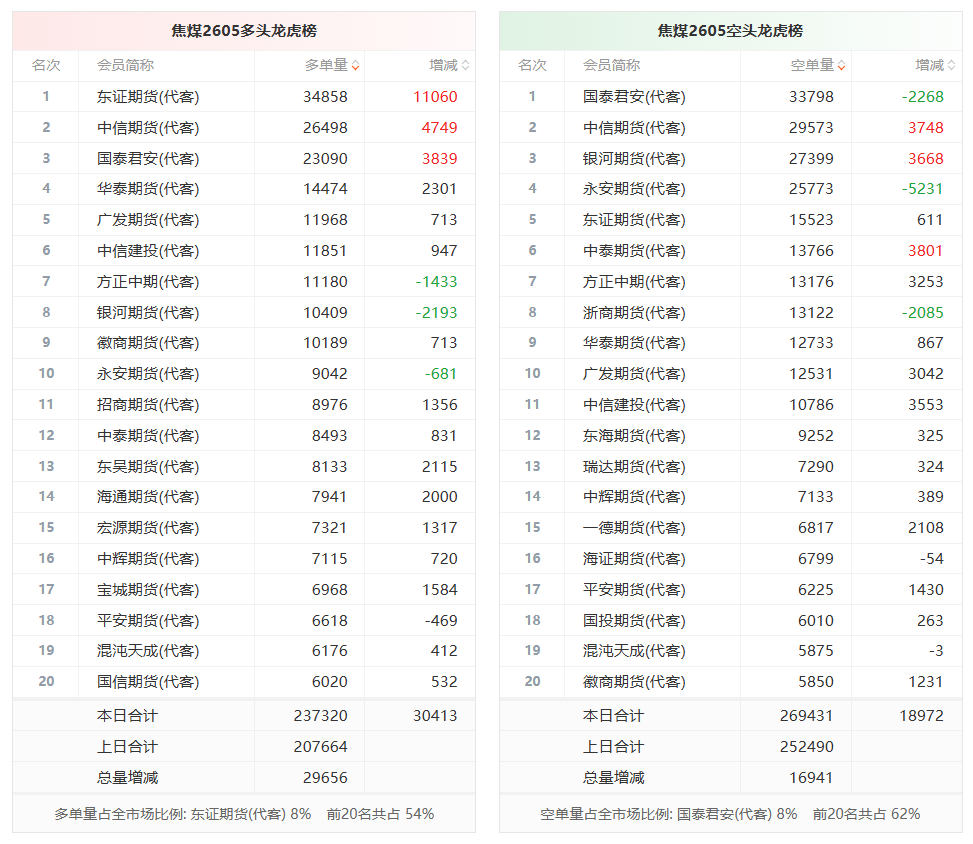Click short change value -5231
The image size is (973, 844).
tap(923, 189)
